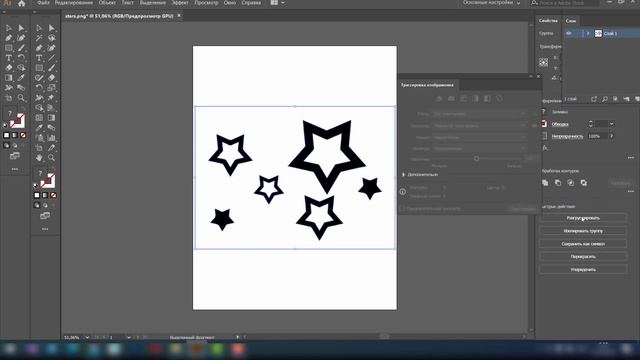Open the Основные настройки workspace dropdown
Image resolution: width=640 pixels, height=360 pixels.
pos(491,3)
